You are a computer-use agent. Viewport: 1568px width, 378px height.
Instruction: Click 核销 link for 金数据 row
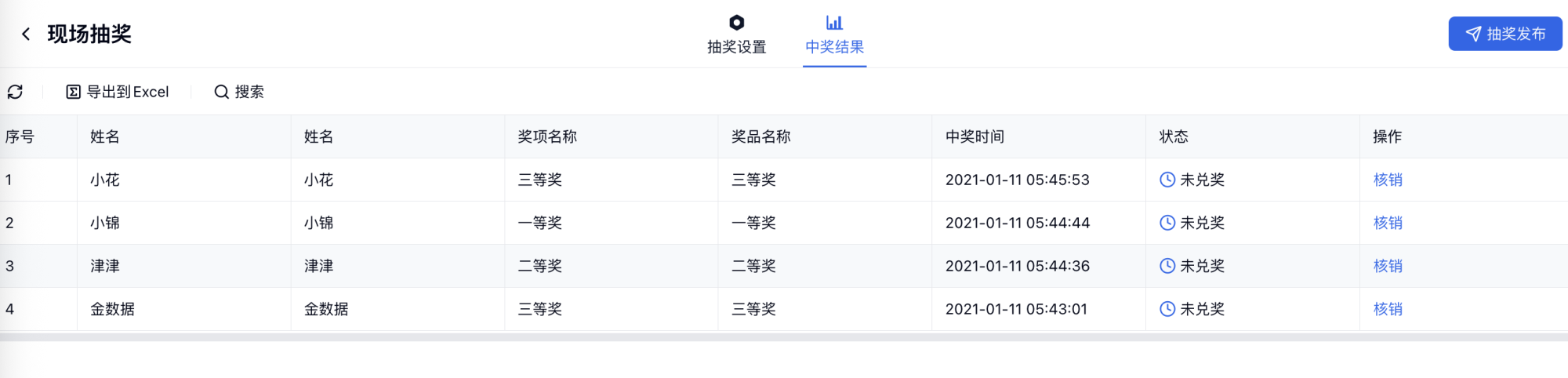1388,309
